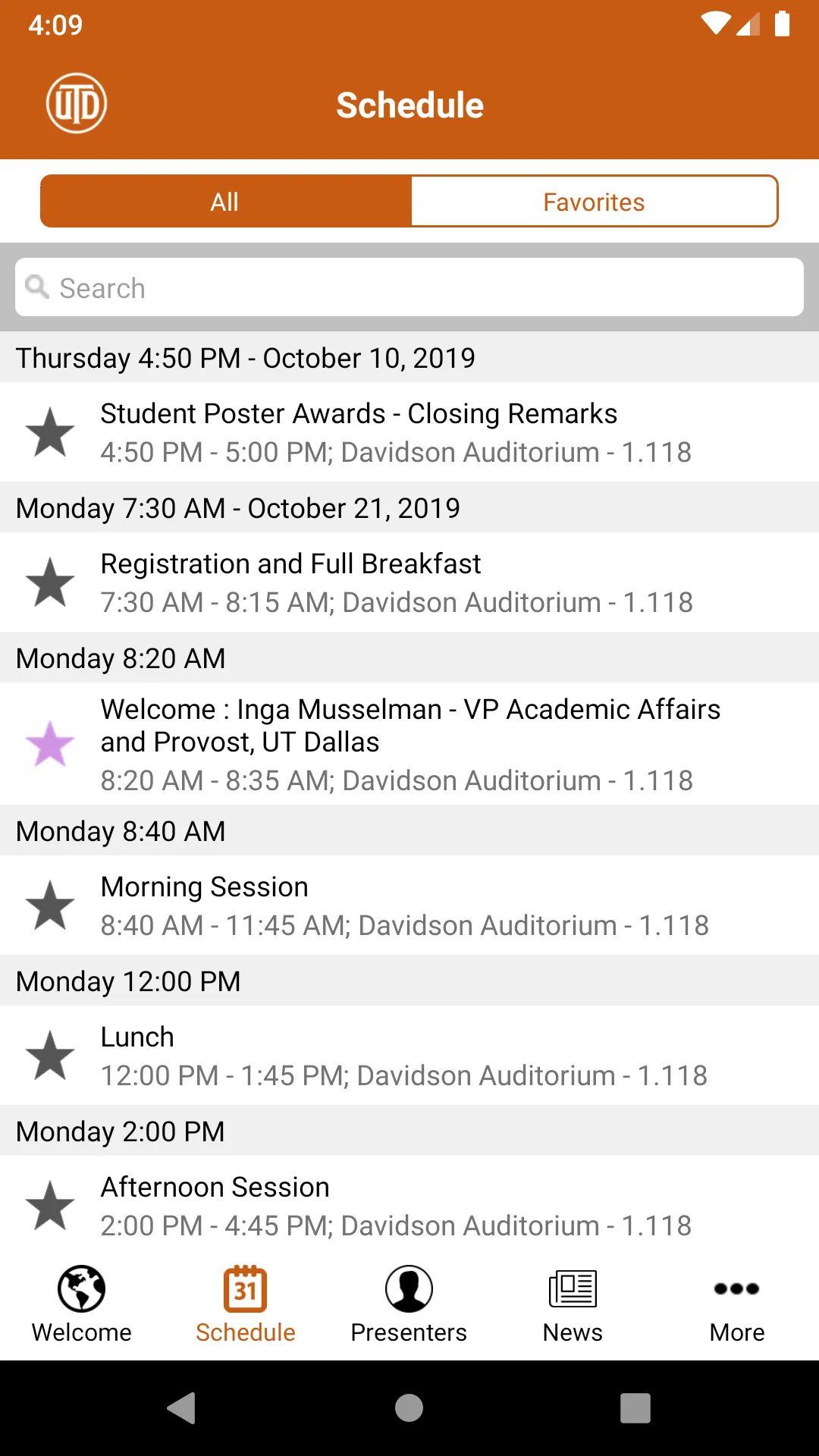Image resolution: width=819 pixels, height=1456 pixels.
Task: Switch to the Favorites tab
Action: (x=594, y=202)
